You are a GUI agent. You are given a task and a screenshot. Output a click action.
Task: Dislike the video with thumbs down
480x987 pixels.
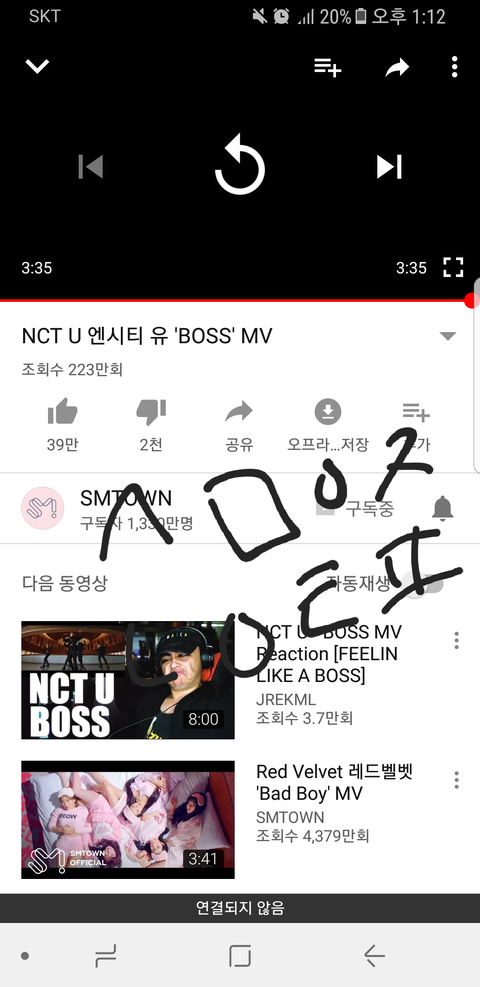pos(151,412)
